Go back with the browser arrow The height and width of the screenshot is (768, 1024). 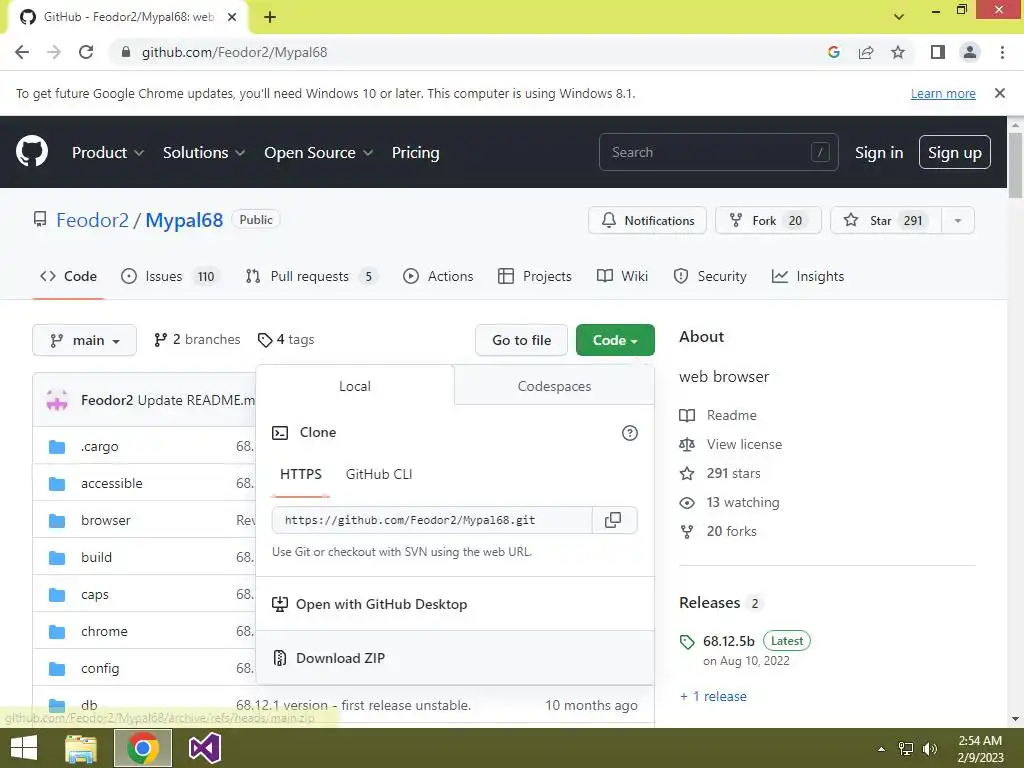pos(22,52)
